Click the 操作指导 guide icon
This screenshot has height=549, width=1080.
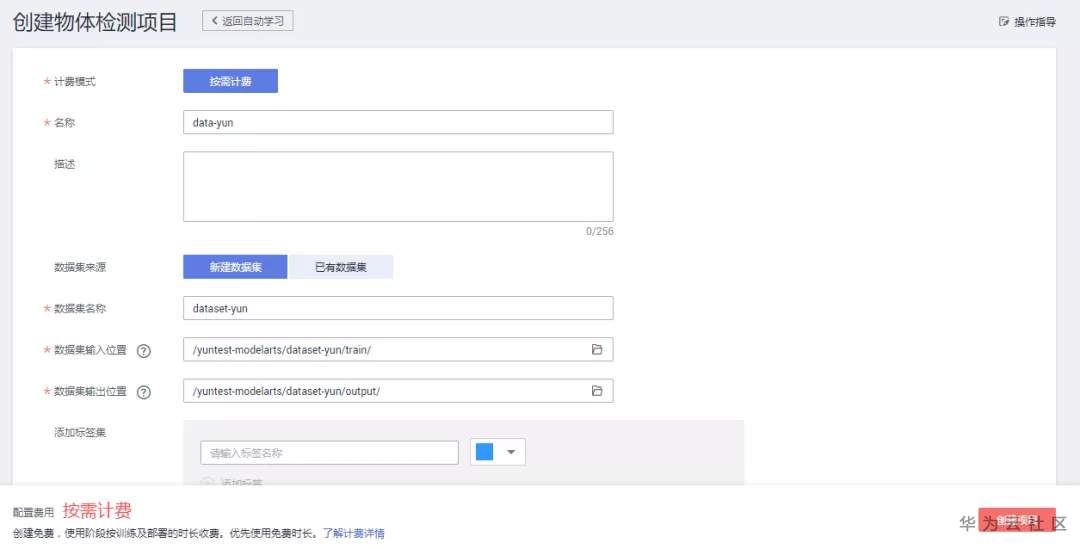(x=1004, y=21)
